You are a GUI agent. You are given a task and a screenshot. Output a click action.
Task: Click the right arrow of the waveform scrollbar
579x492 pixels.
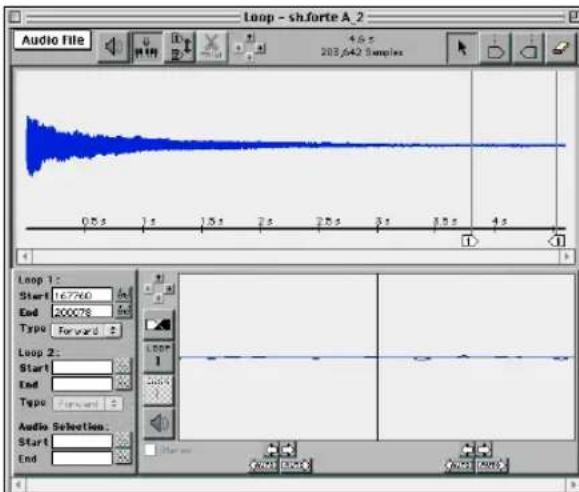[x=566, y=256]
